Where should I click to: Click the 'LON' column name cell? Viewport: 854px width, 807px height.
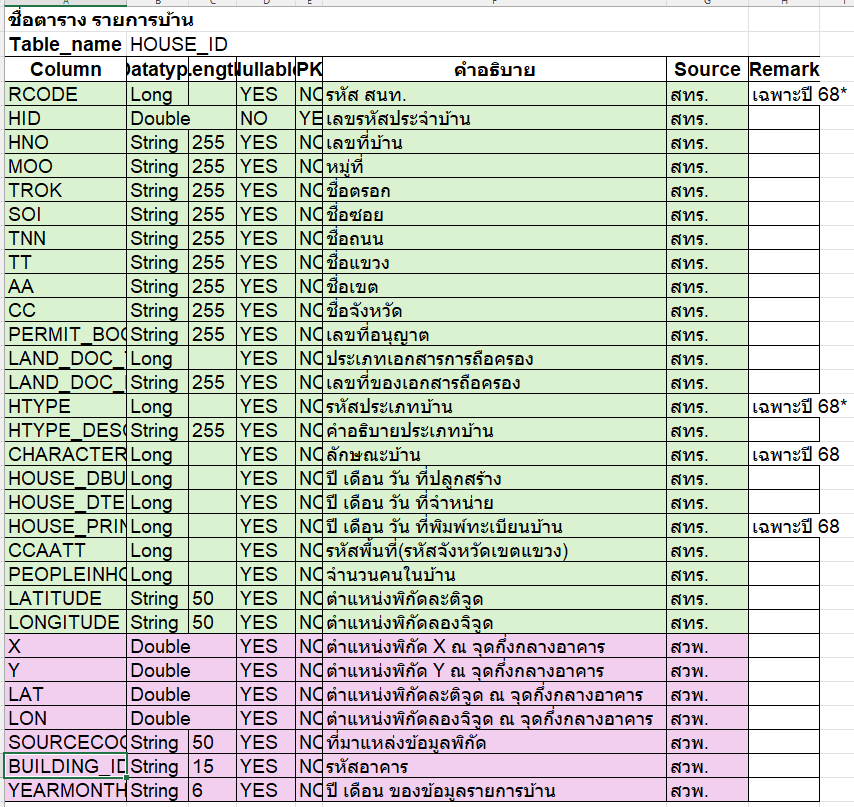click(x=65, y=718)
